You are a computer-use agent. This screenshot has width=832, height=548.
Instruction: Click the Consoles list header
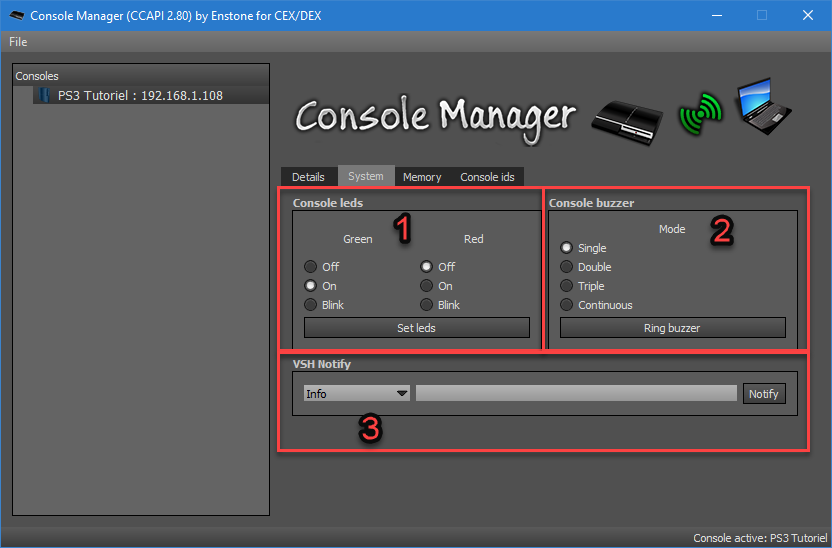(141, 76)
